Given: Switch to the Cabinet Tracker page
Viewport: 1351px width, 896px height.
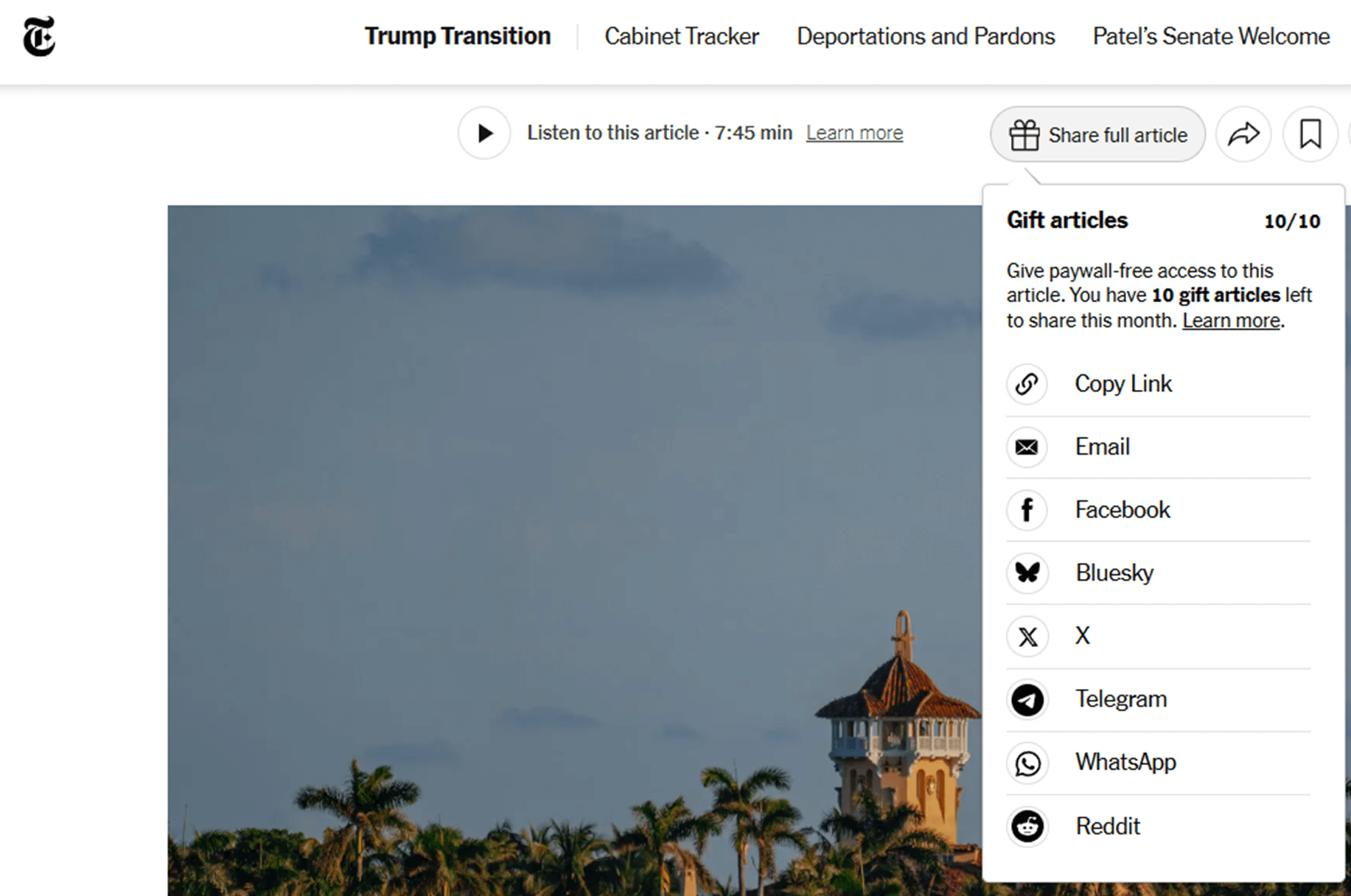Looking at the screenshot, I should (681, 35).
